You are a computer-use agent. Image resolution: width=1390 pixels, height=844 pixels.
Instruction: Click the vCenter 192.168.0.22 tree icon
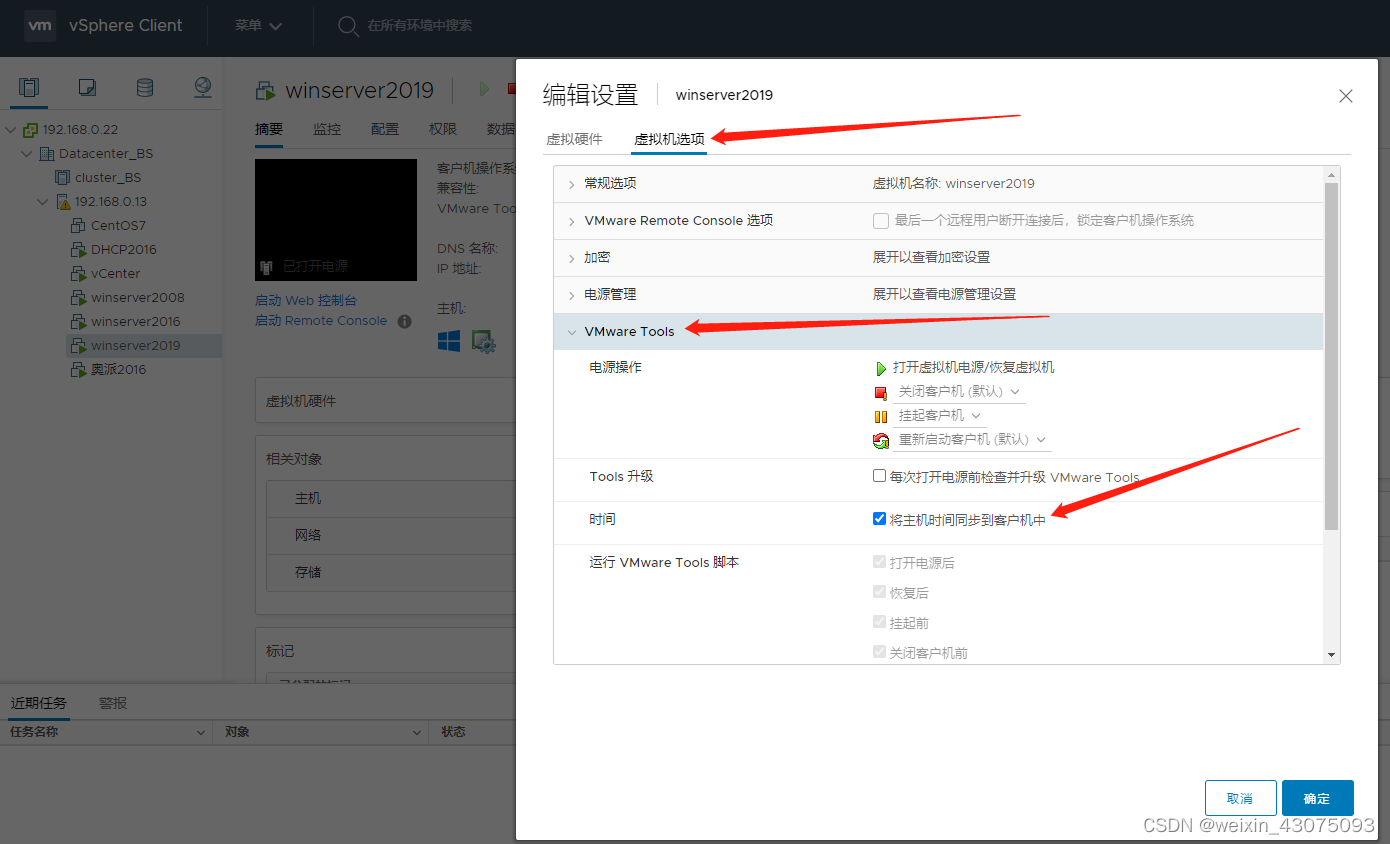coord(32,130)
